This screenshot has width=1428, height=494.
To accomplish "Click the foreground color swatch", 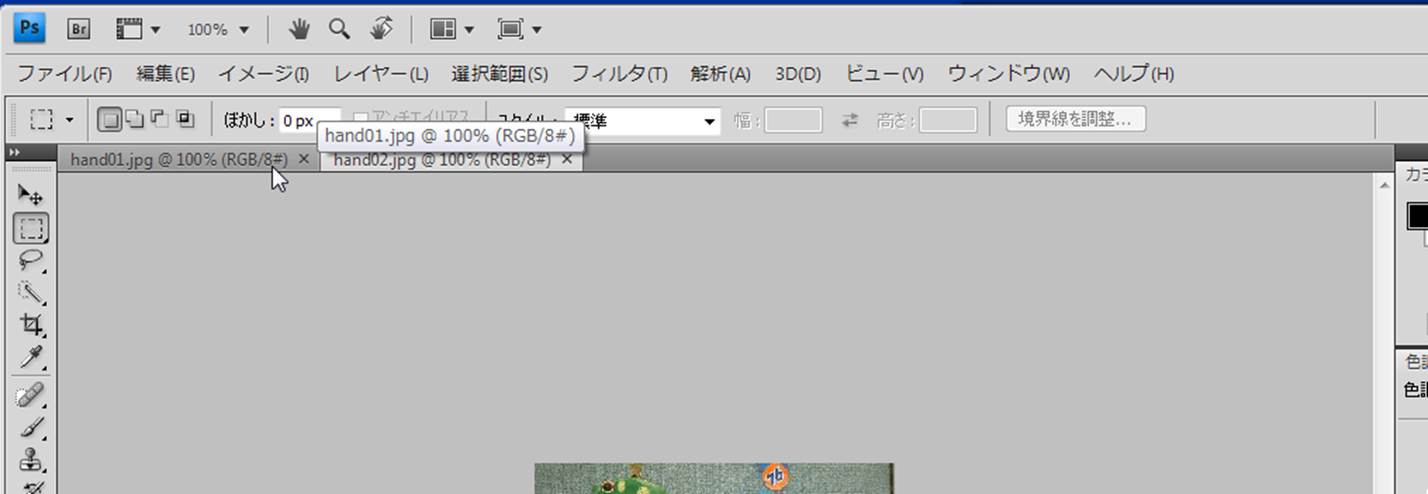I will 1417,215.
